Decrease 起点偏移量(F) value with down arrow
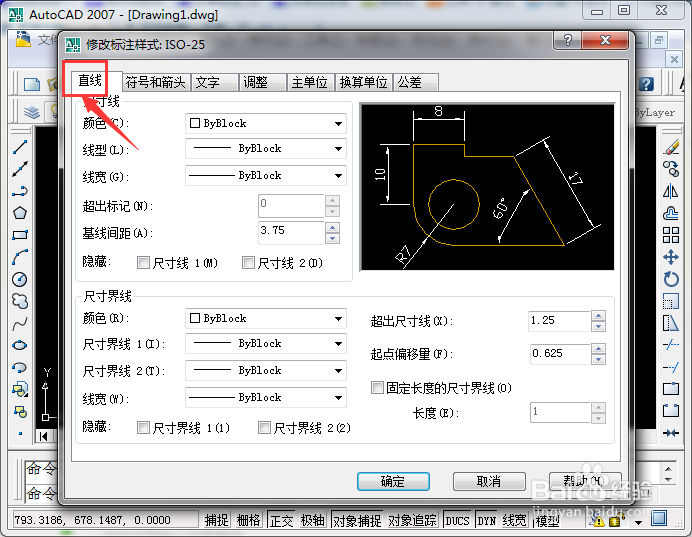The image size is (692, 537). tap(598, 360)
